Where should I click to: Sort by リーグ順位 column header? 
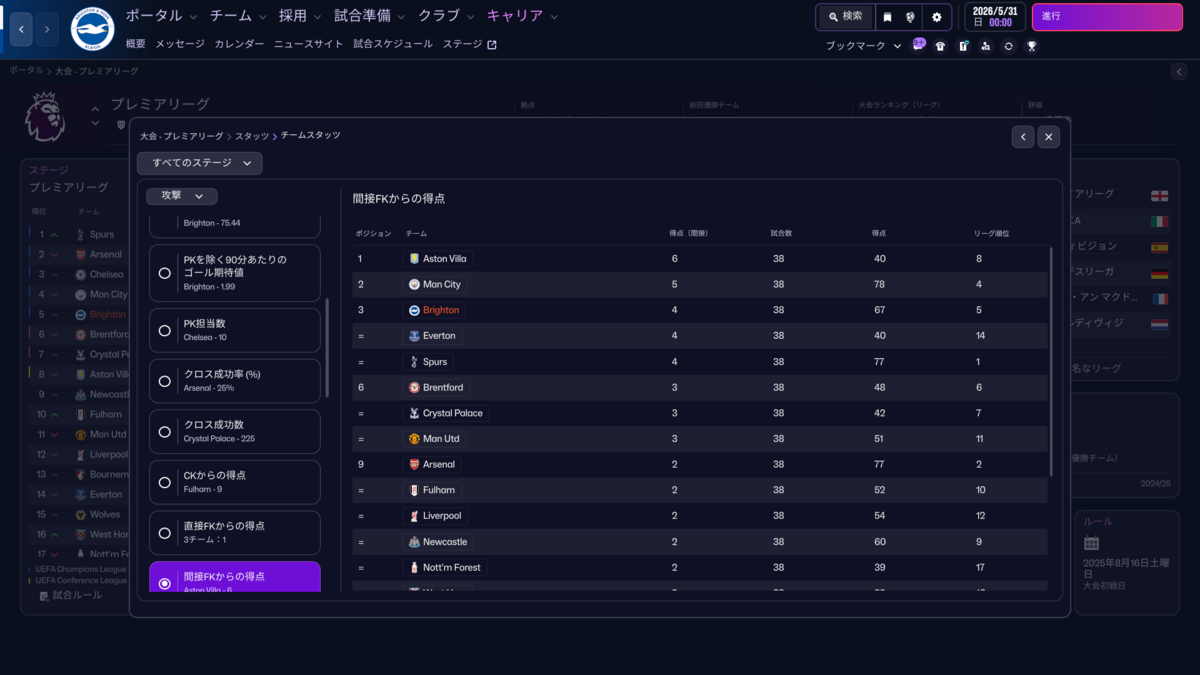pos(991,233)
